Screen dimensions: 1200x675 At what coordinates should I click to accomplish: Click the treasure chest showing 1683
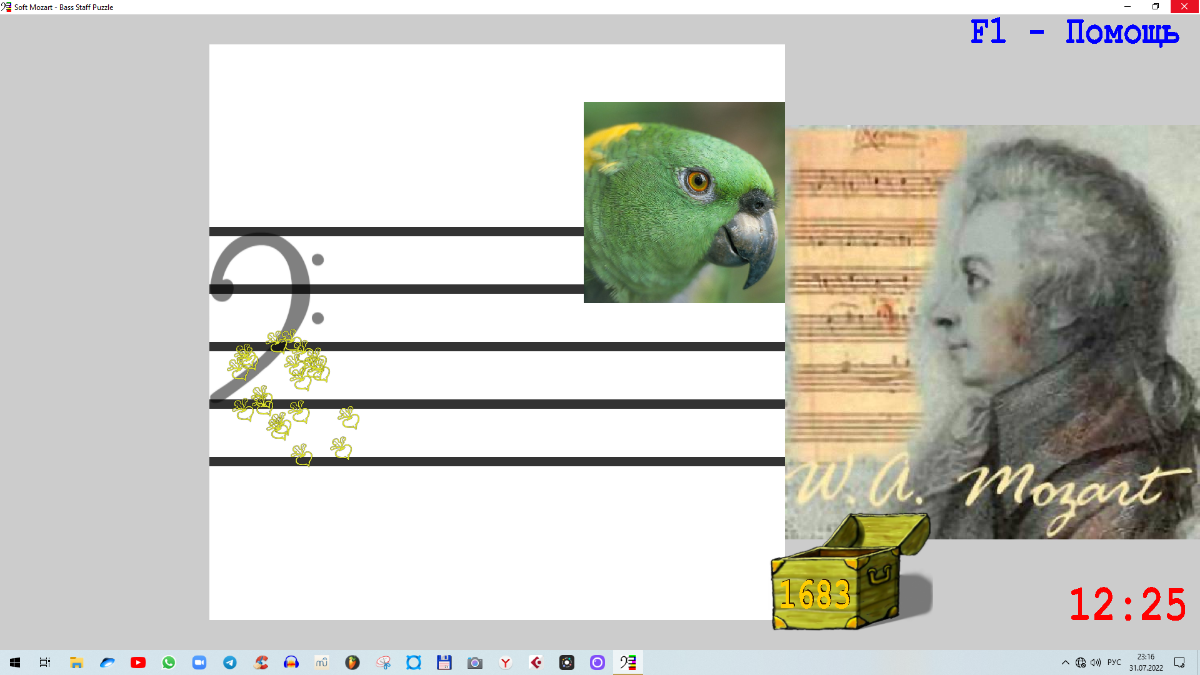(x=848, y=572)
